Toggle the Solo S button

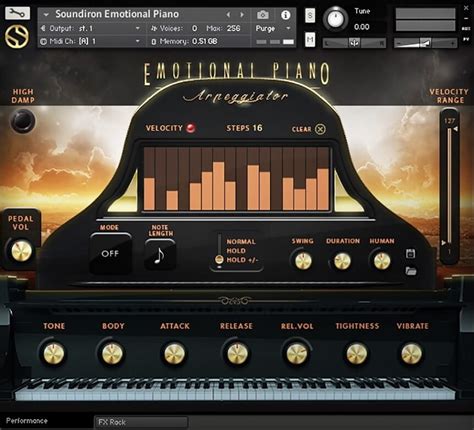tap(310, 15)
